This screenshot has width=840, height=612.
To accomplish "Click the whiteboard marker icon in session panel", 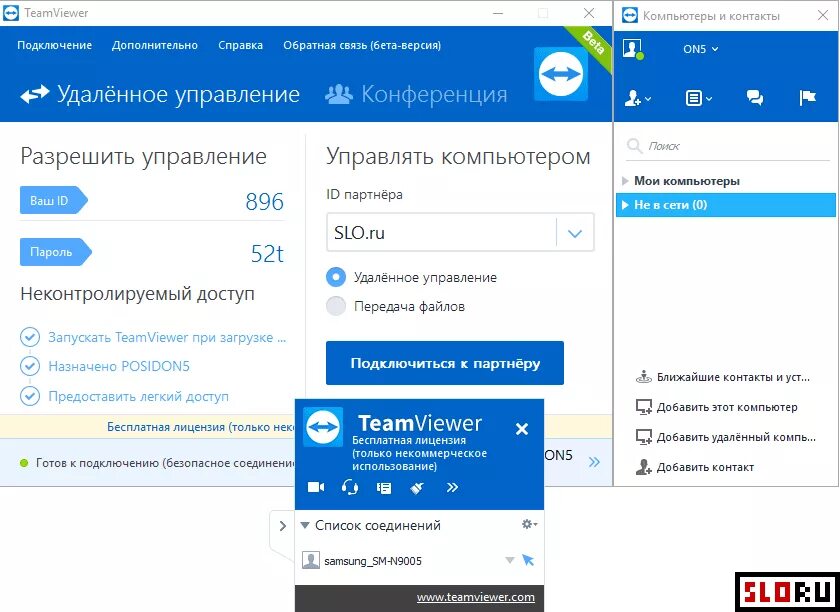I will tap(417, 487).
